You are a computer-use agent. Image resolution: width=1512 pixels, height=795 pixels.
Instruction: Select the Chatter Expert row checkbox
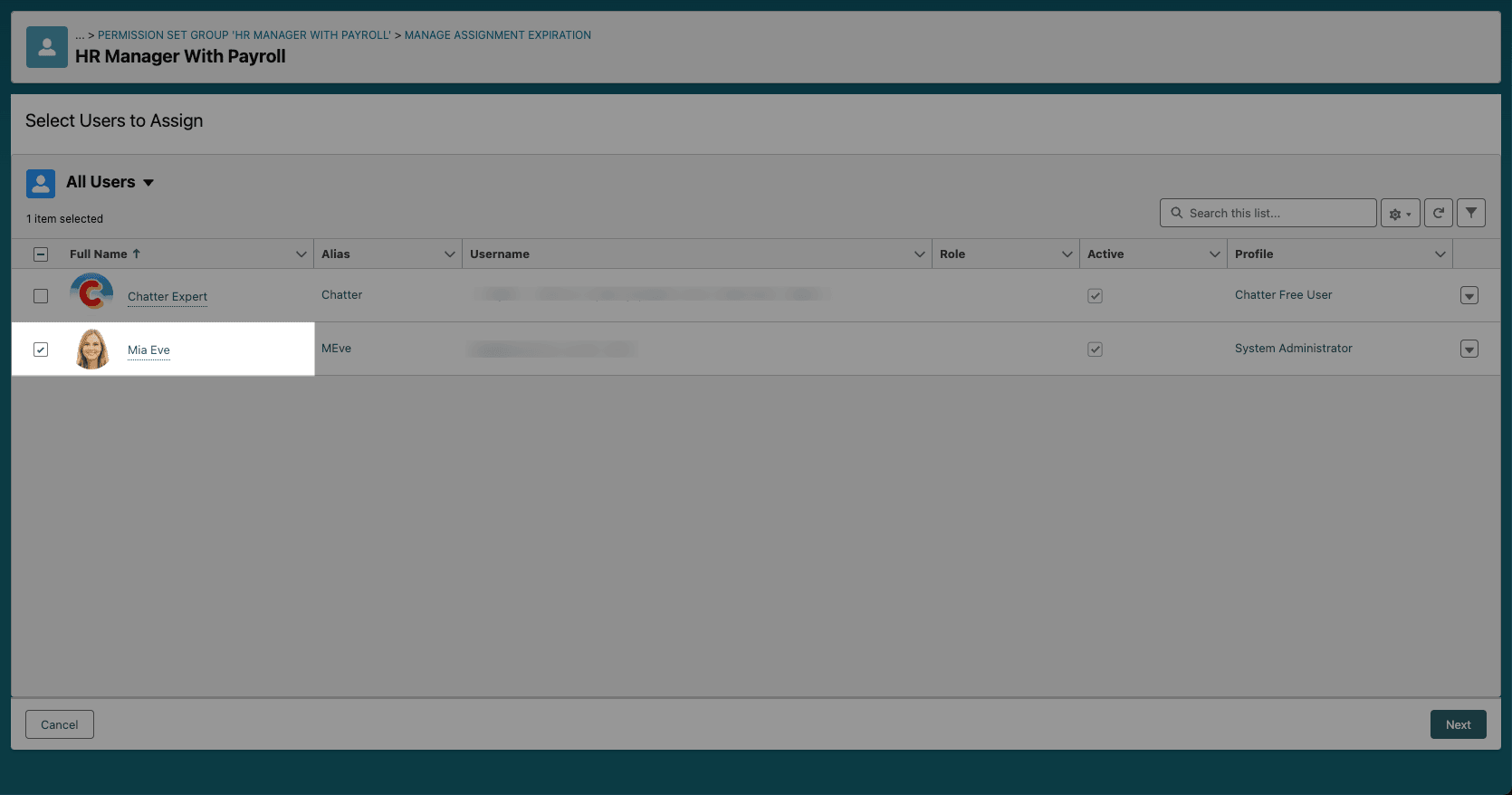tap(41, 296)
